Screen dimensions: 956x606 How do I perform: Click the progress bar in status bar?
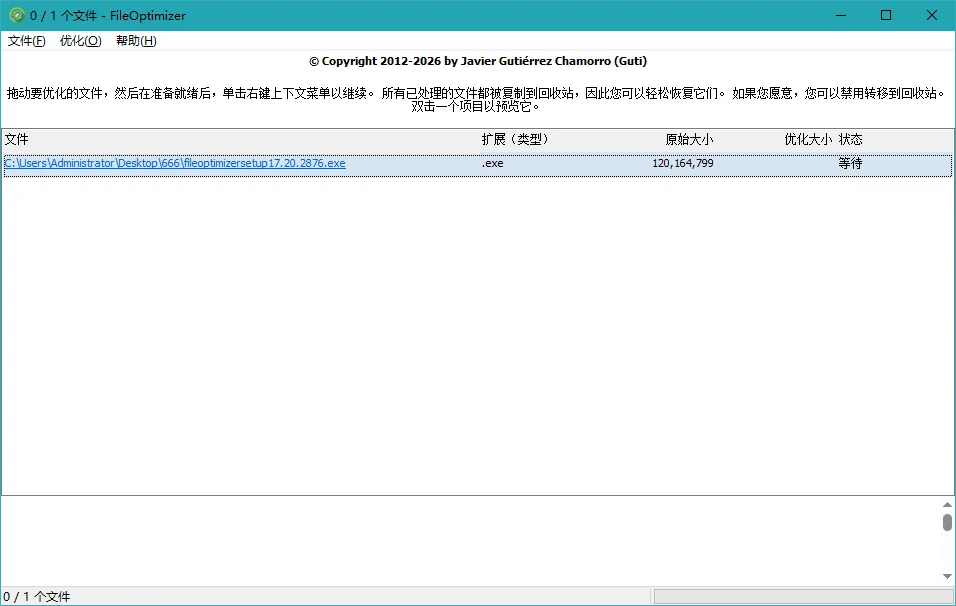point(803,596)
